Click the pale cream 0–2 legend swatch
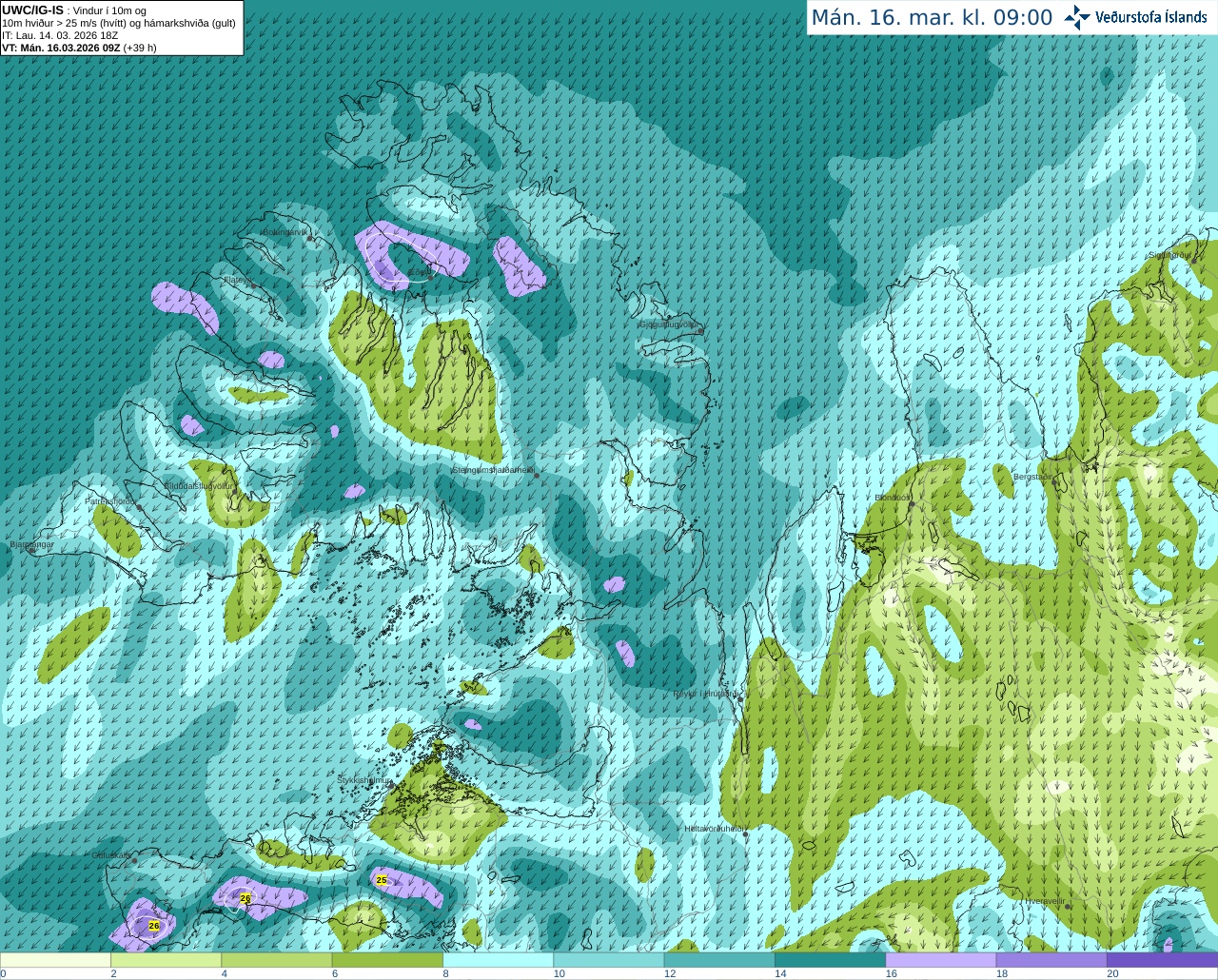Screen dimensions: 1218x980 pos(55,960)
